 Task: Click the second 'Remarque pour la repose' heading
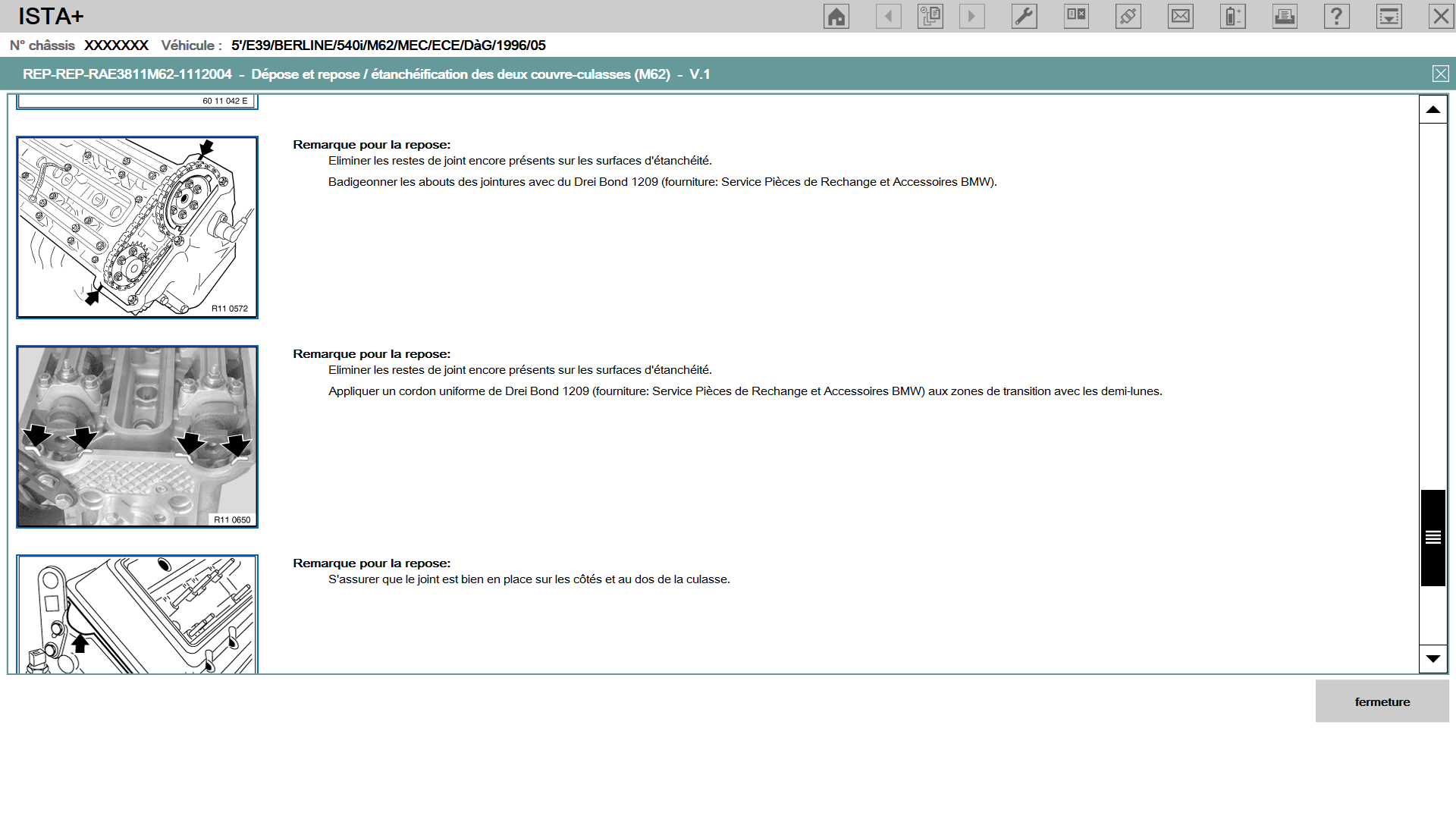click(x=372, y=354)
